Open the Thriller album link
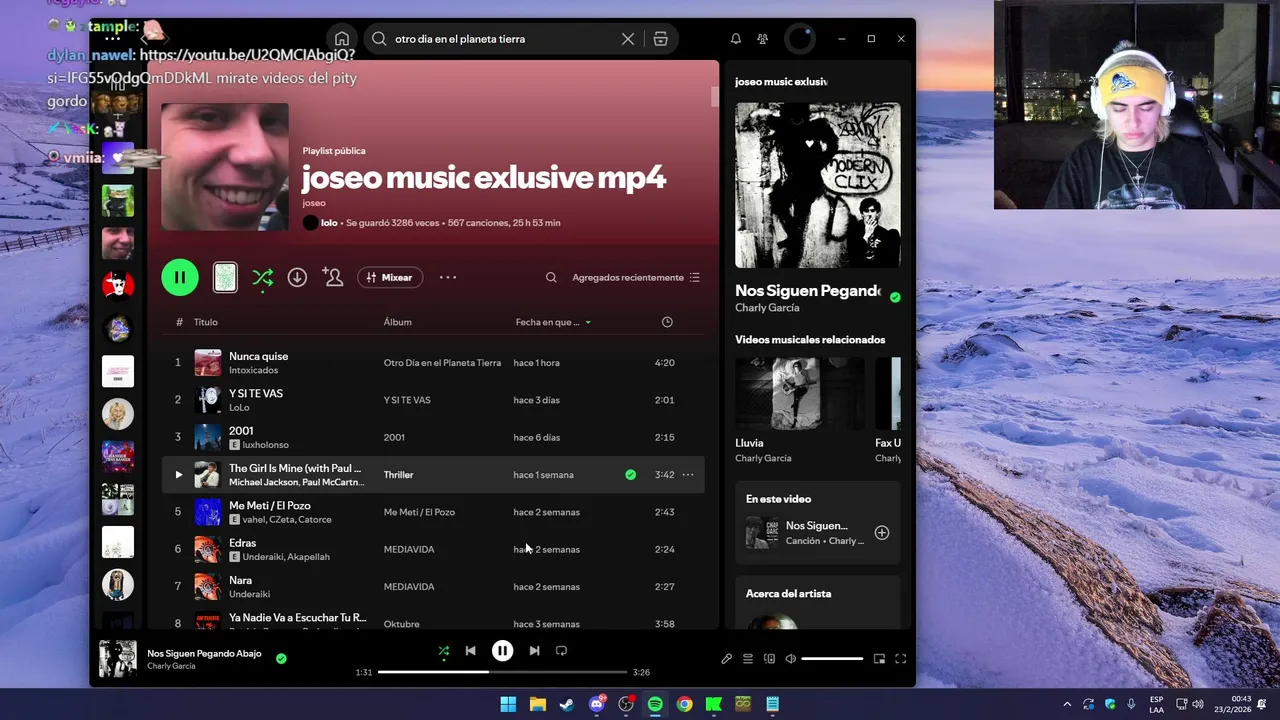This screenshot has height=720, width=1280. point(398,475)
